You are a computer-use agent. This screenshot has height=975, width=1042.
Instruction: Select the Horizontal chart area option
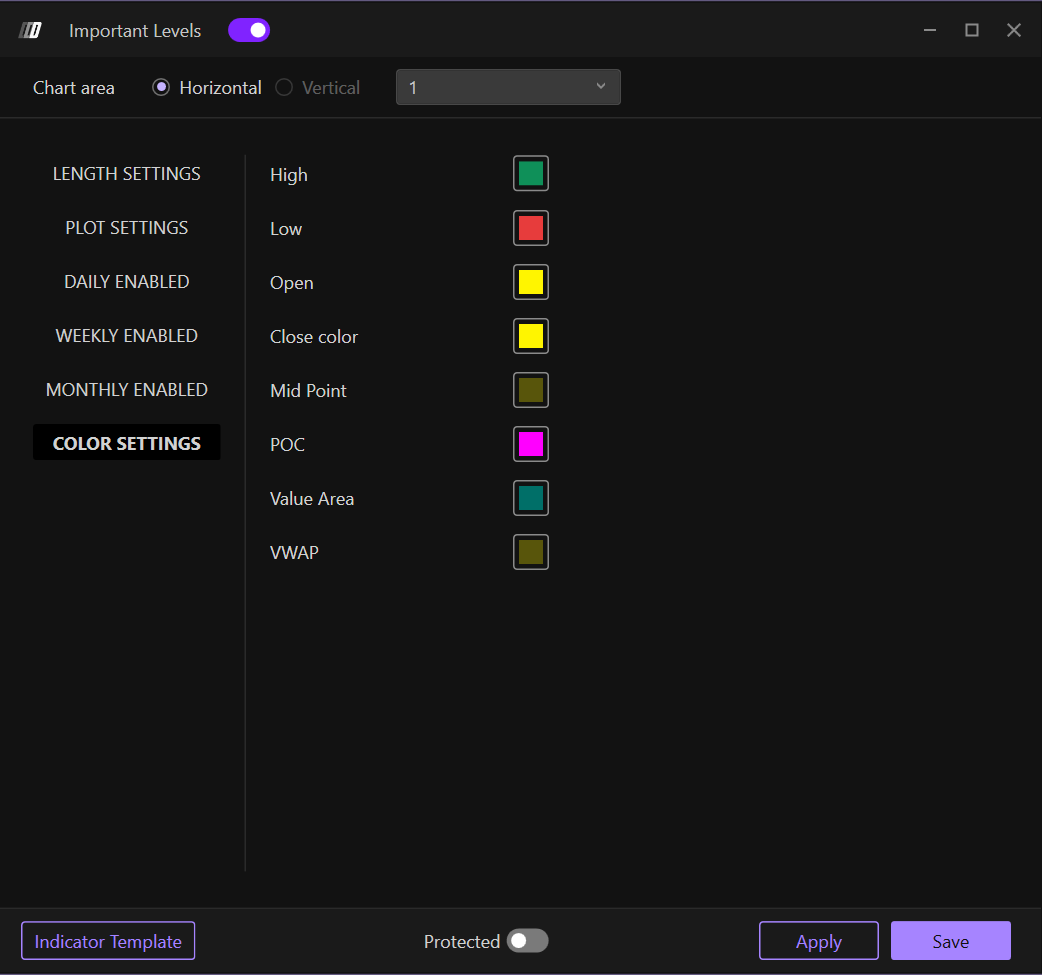click(161, 88)
